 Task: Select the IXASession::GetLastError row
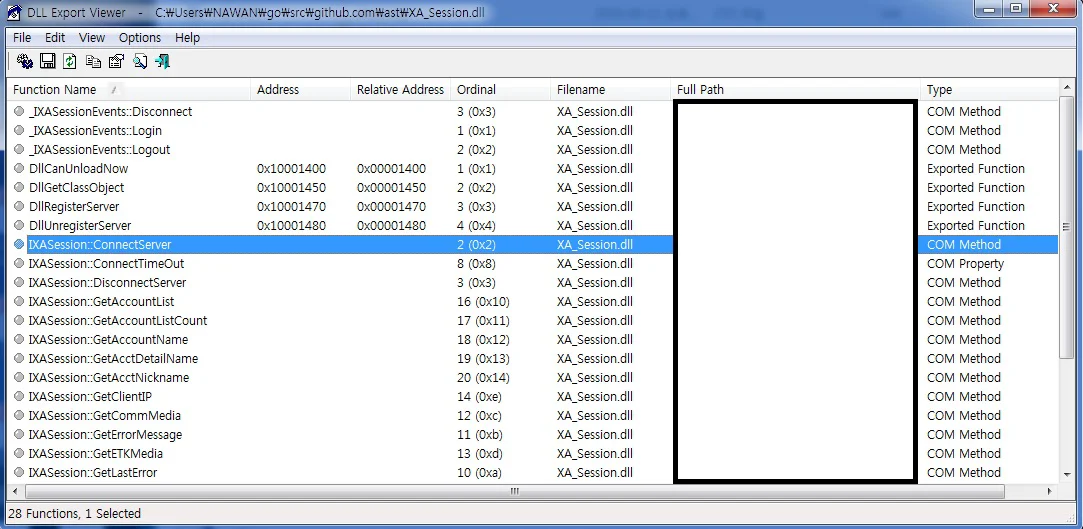click(x=533, y=472)
